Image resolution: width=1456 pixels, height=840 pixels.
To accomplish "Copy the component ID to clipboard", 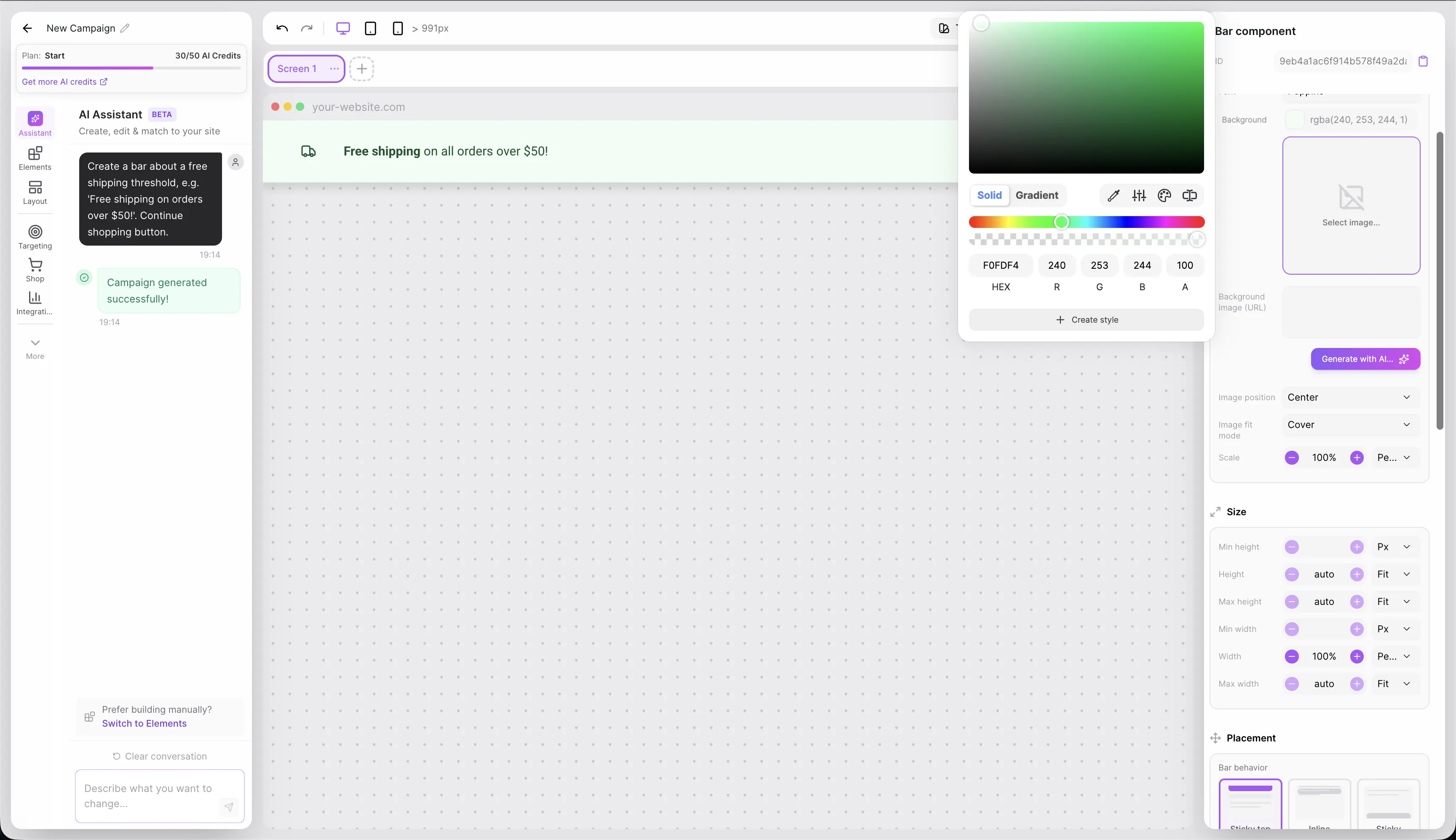I will tap(1423, 61).
